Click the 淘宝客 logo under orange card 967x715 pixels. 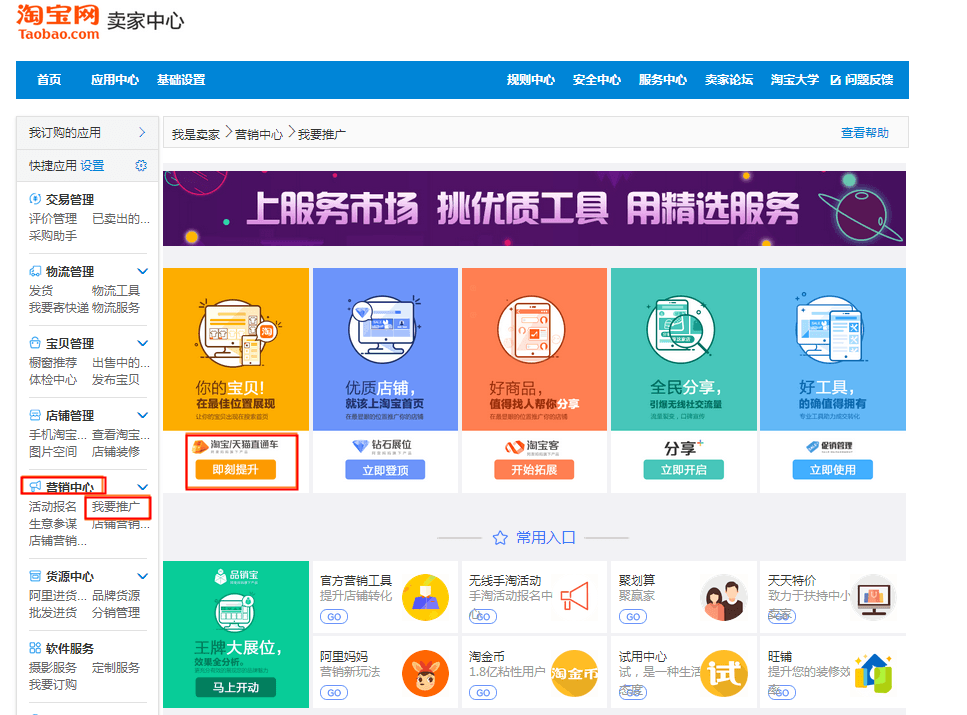[532, 446]
